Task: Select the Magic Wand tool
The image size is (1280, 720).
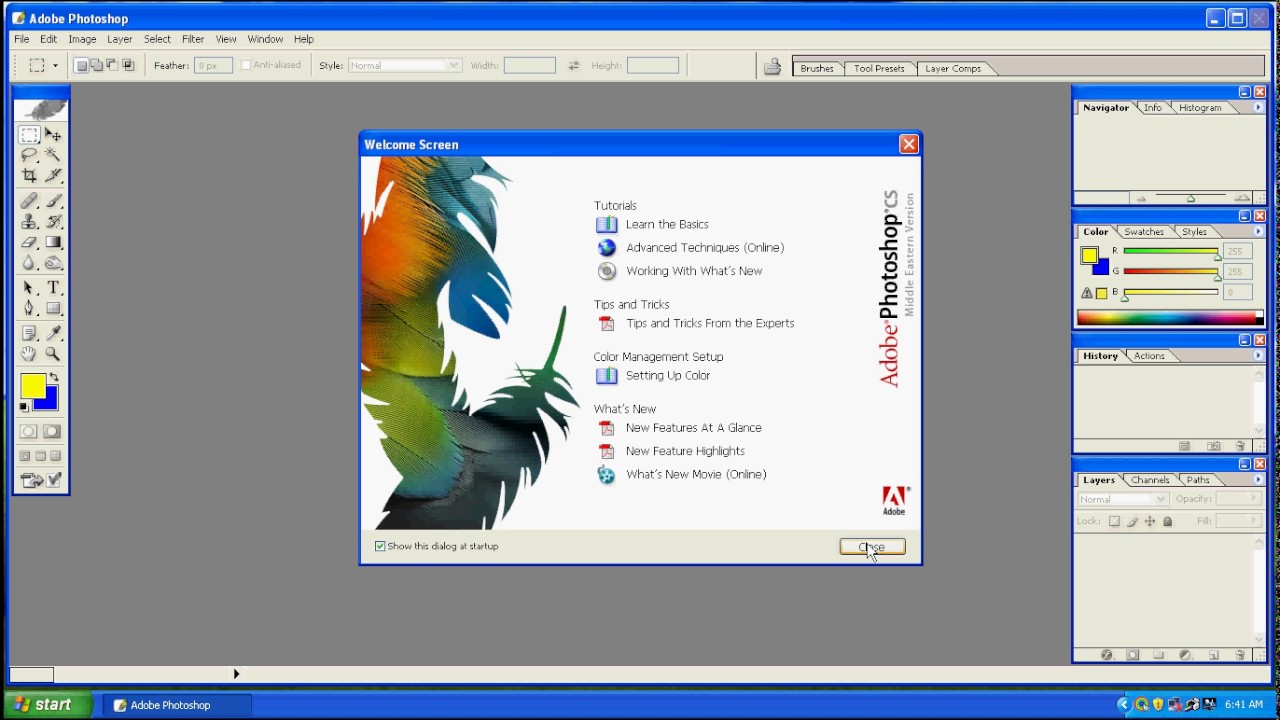Action: (53, 155)
